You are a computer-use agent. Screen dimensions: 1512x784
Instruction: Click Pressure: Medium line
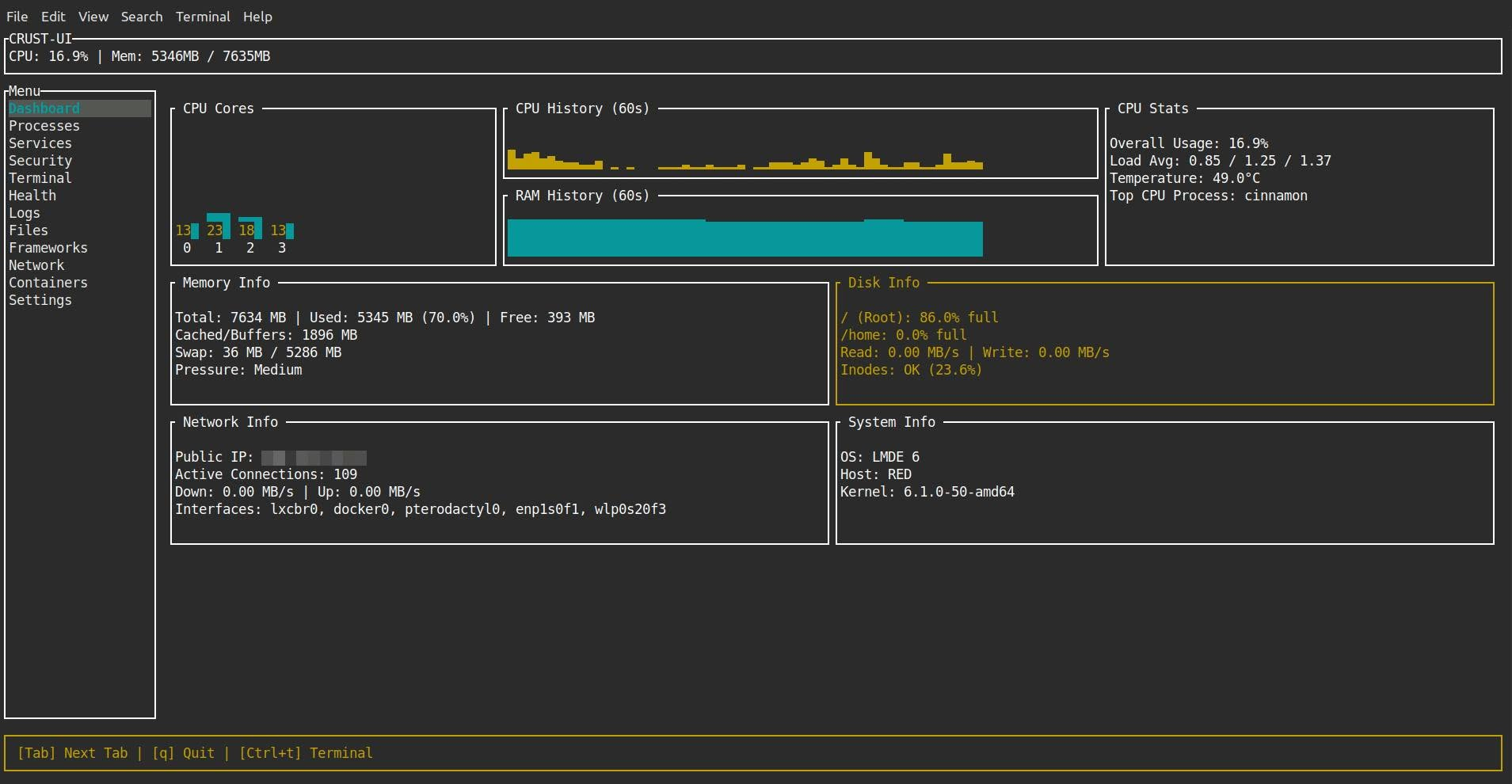[x=238, y=370]
